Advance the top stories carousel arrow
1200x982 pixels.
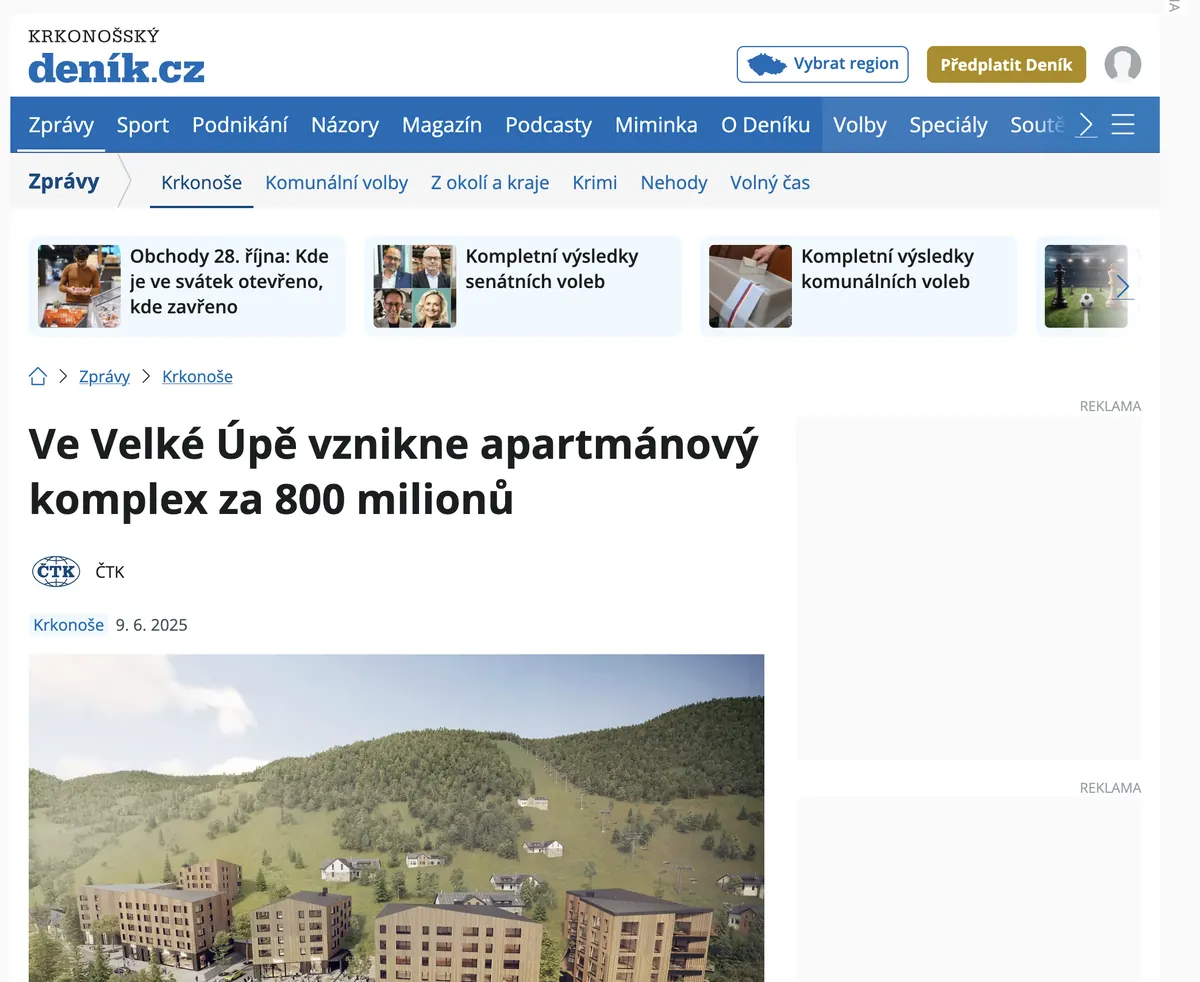pyautogui.click(x=1123, y=287)
